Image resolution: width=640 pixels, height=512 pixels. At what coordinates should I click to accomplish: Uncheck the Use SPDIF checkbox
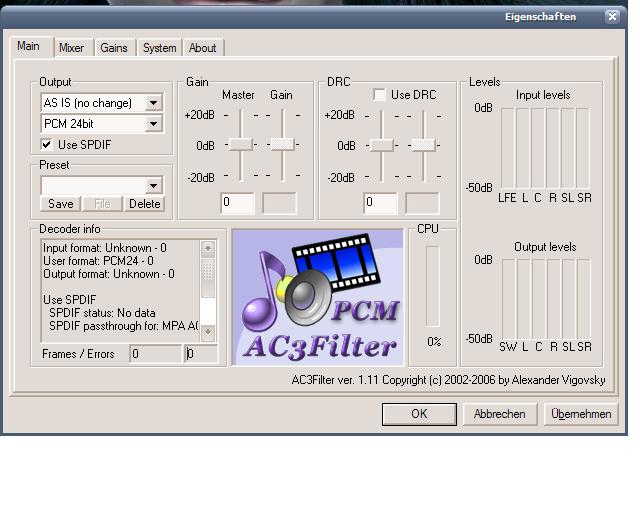[47, 145]
